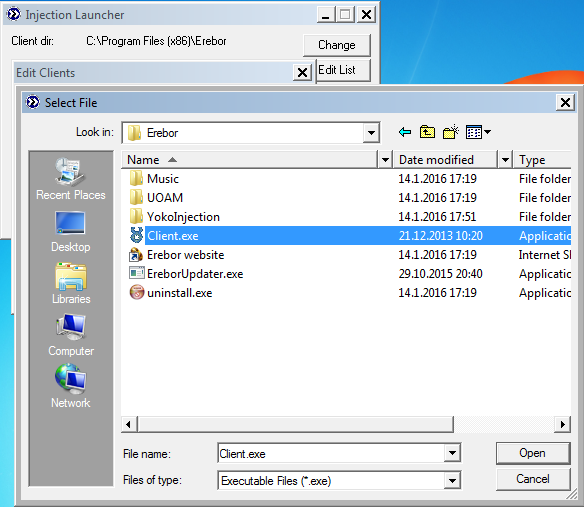Image resolution: width=584 pixels, height=507 pixels.
Task: Create a new folder
Action: (x=451, y=132)
